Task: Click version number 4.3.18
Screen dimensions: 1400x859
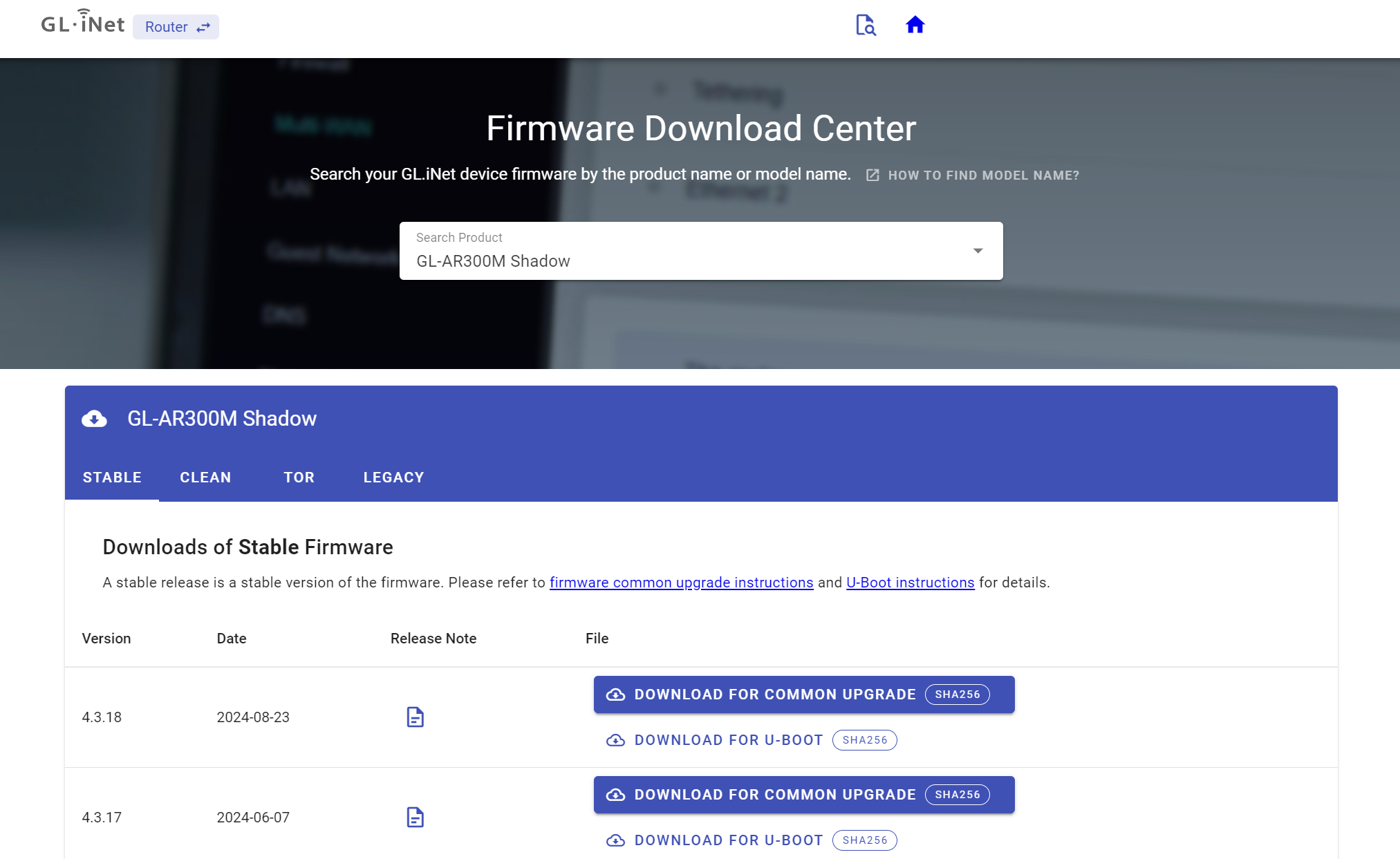Action: 102,717
